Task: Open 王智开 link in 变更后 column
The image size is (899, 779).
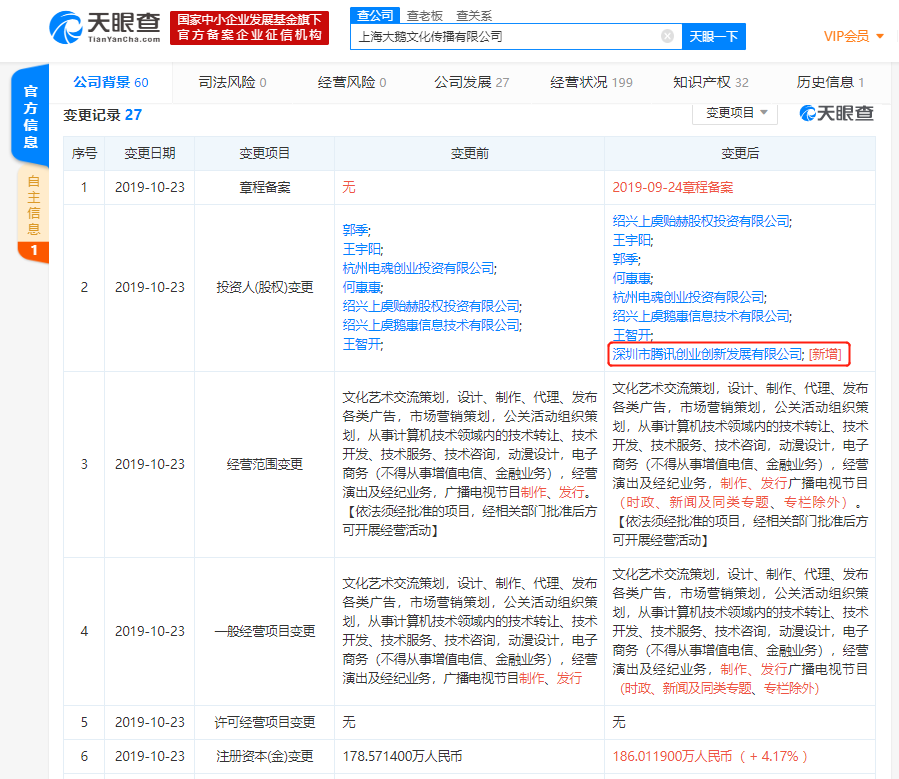Action: tap(632, 335)
